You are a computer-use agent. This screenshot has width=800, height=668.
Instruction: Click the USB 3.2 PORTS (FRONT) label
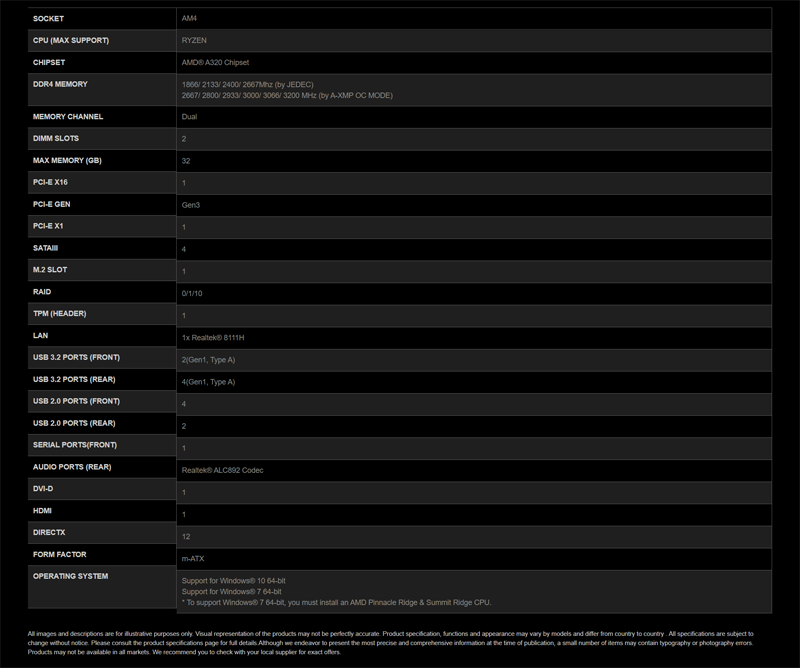coord(76,358)
